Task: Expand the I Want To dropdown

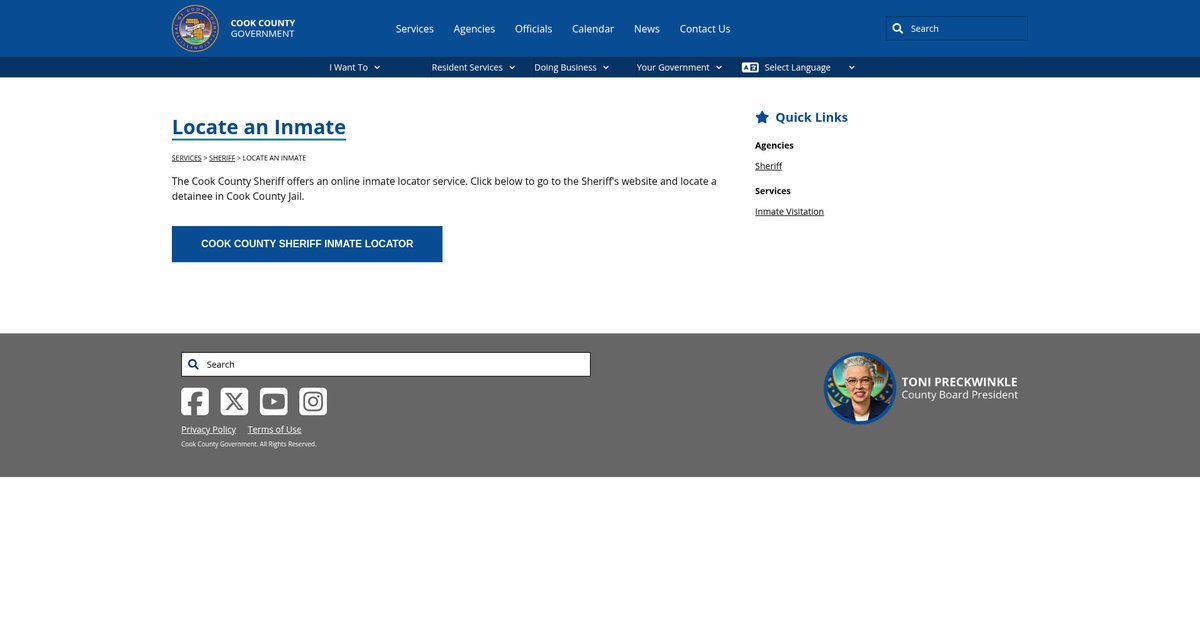Action: (x=355, y=67)
